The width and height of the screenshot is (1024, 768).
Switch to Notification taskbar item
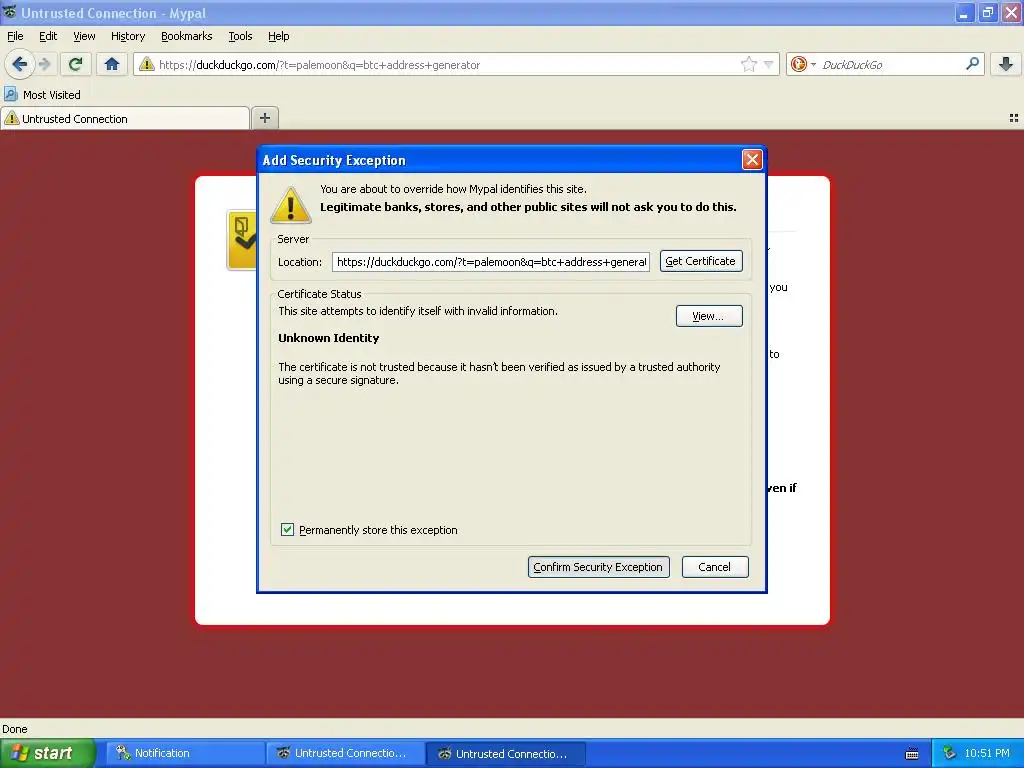(185, 753)
